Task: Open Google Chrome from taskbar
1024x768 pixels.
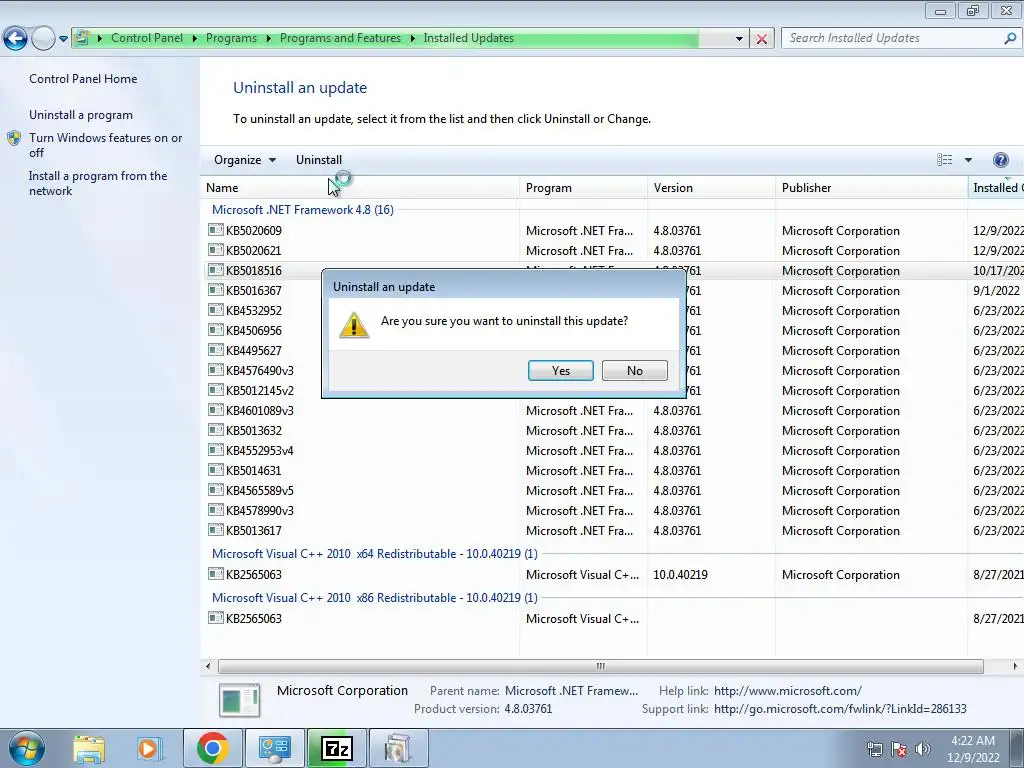Action: coord(212,748)
